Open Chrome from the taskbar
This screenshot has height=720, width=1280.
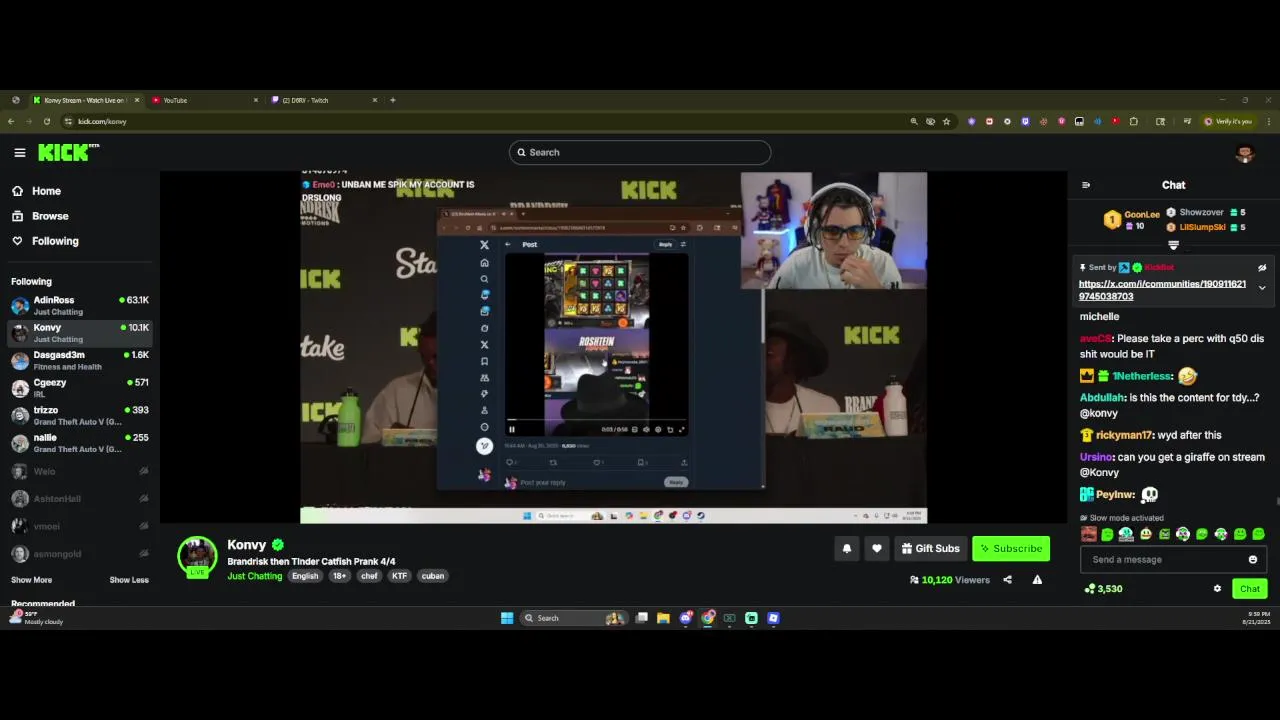pyautogui.click(x=708, y=618)
